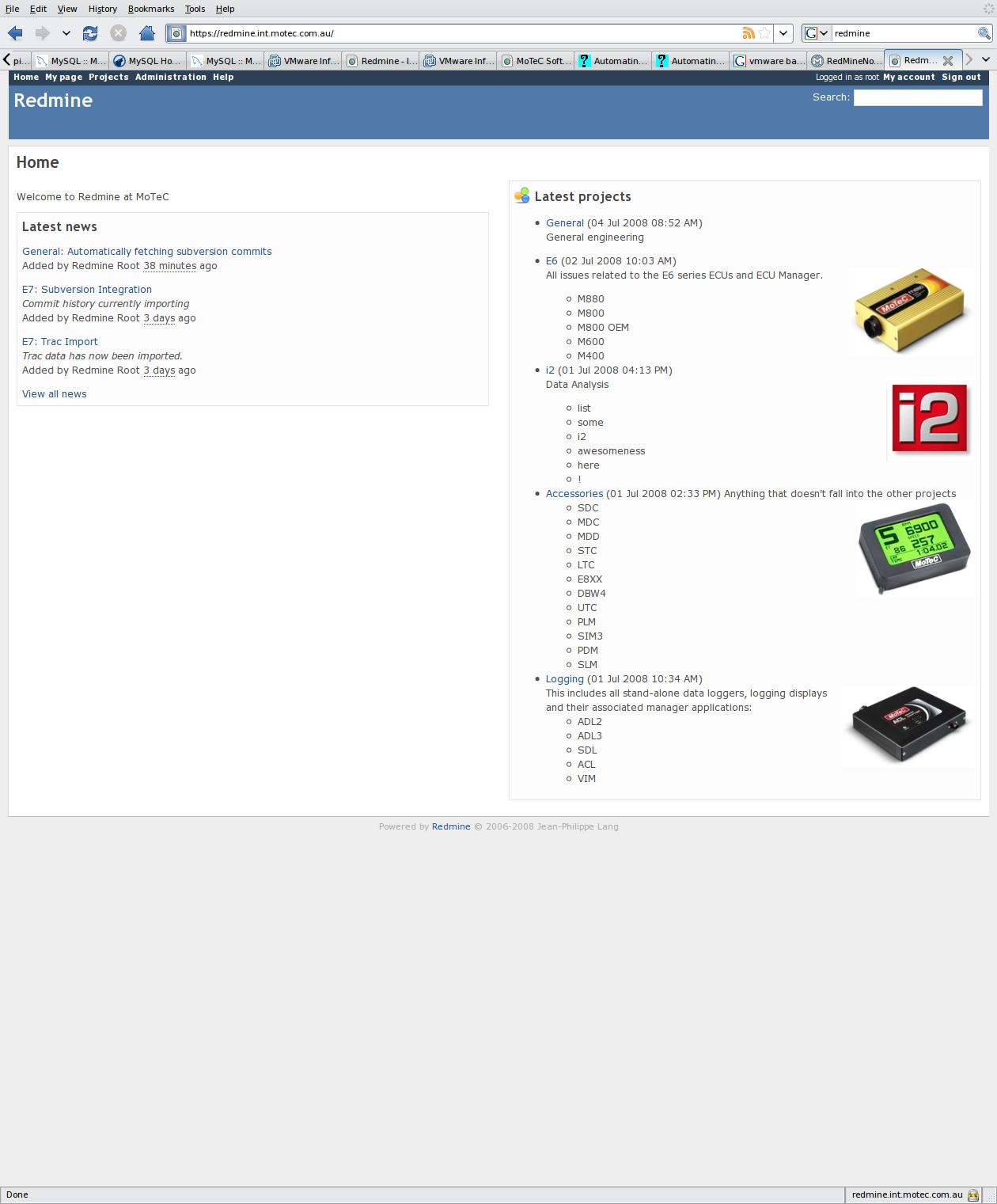Click the RSS feed icon in address bar
Screen dimensions: 997x1204
[x=749, y=33]
